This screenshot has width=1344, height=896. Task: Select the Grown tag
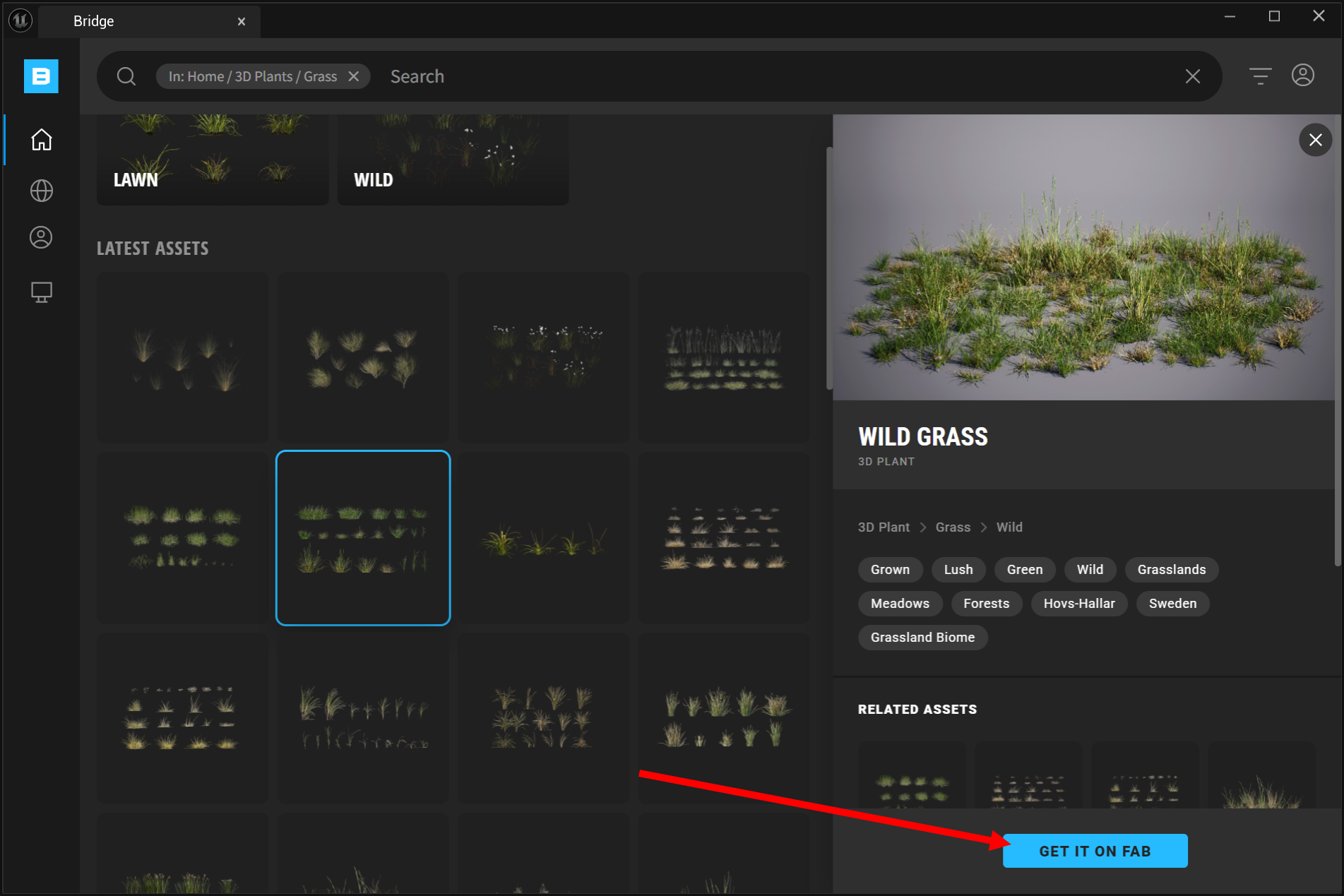tap(890, 570)
